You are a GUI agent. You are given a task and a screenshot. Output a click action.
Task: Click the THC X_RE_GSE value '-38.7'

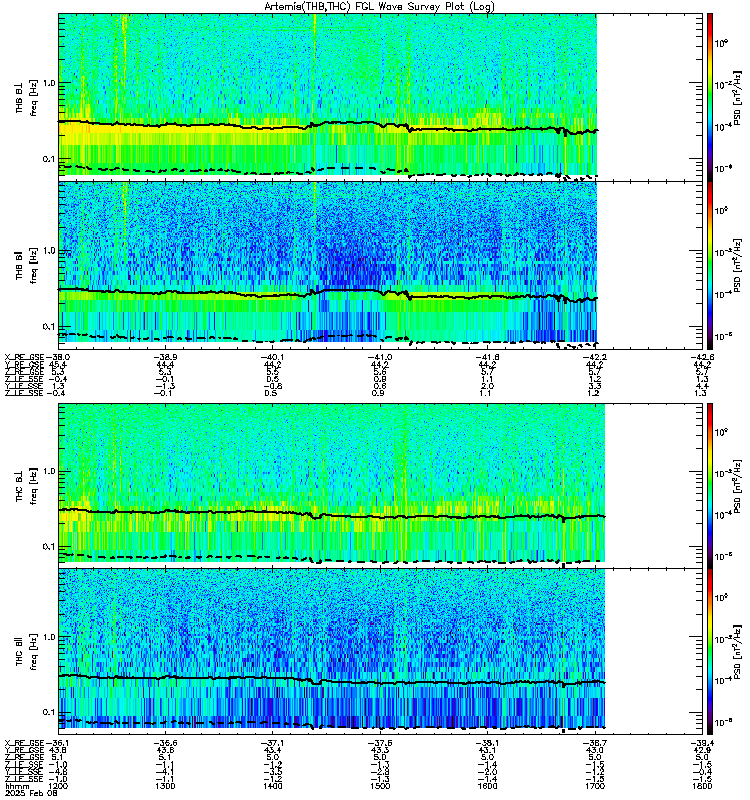595,743
